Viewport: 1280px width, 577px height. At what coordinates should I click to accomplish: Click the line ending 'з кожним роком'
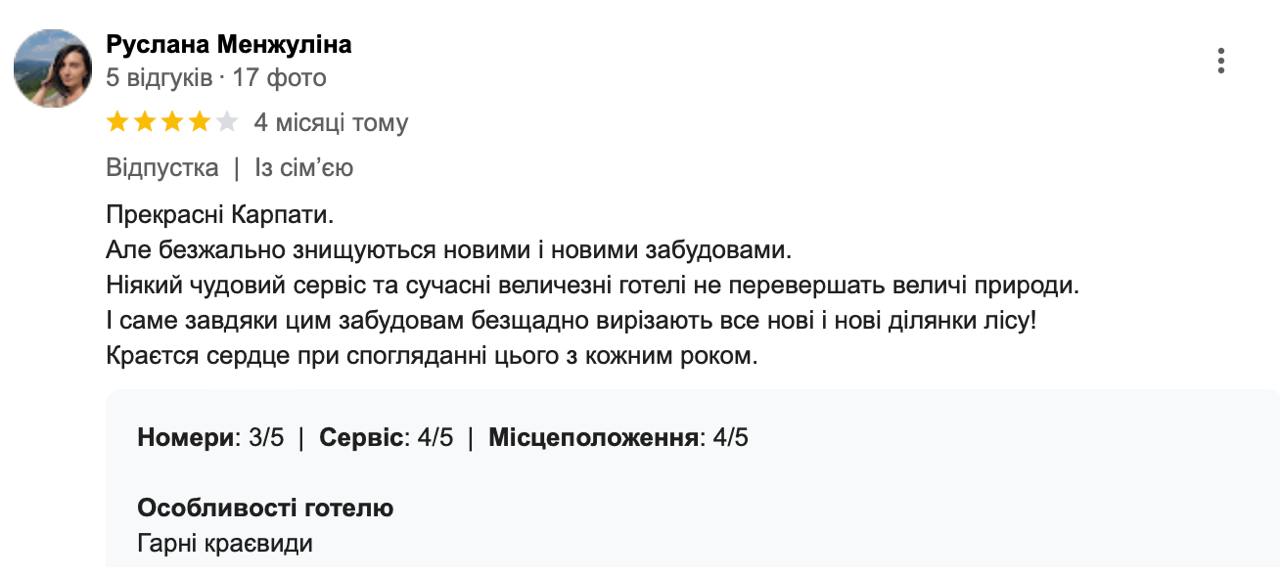coord(432,355)
